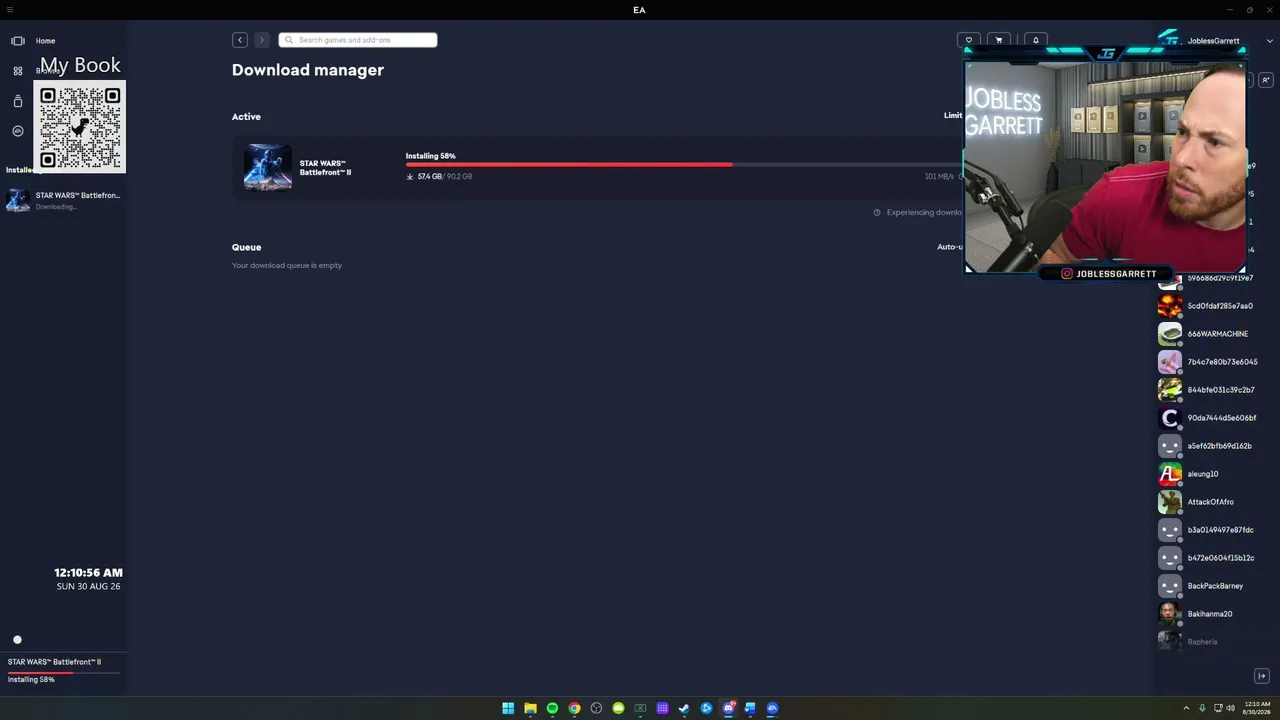Viewport: 1280px width, 720px height.
Task: Open friend a5ef62bfb69d162b in friends list
Action: point(1208,446)
